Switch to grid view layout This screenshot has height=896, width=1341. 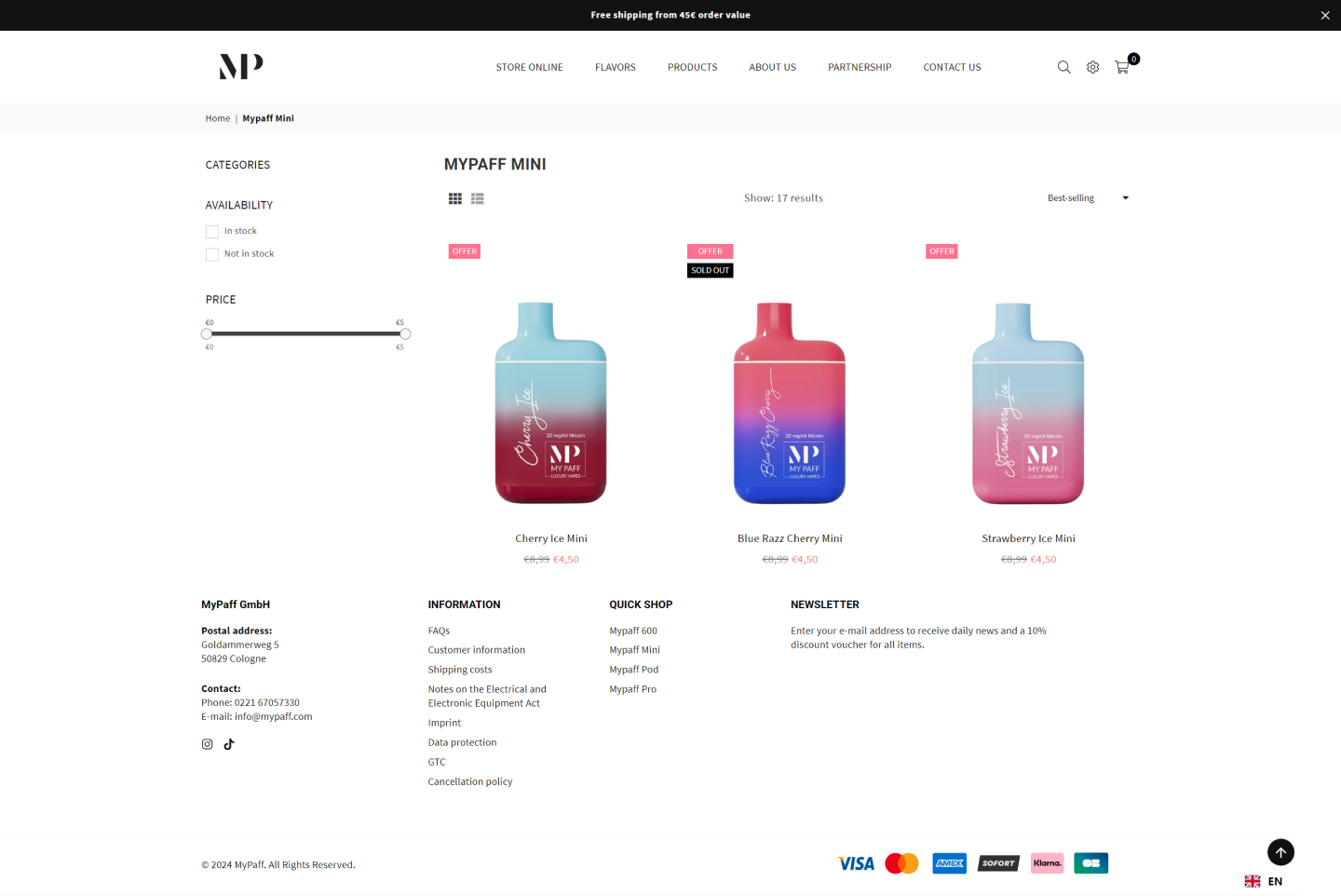455,198
